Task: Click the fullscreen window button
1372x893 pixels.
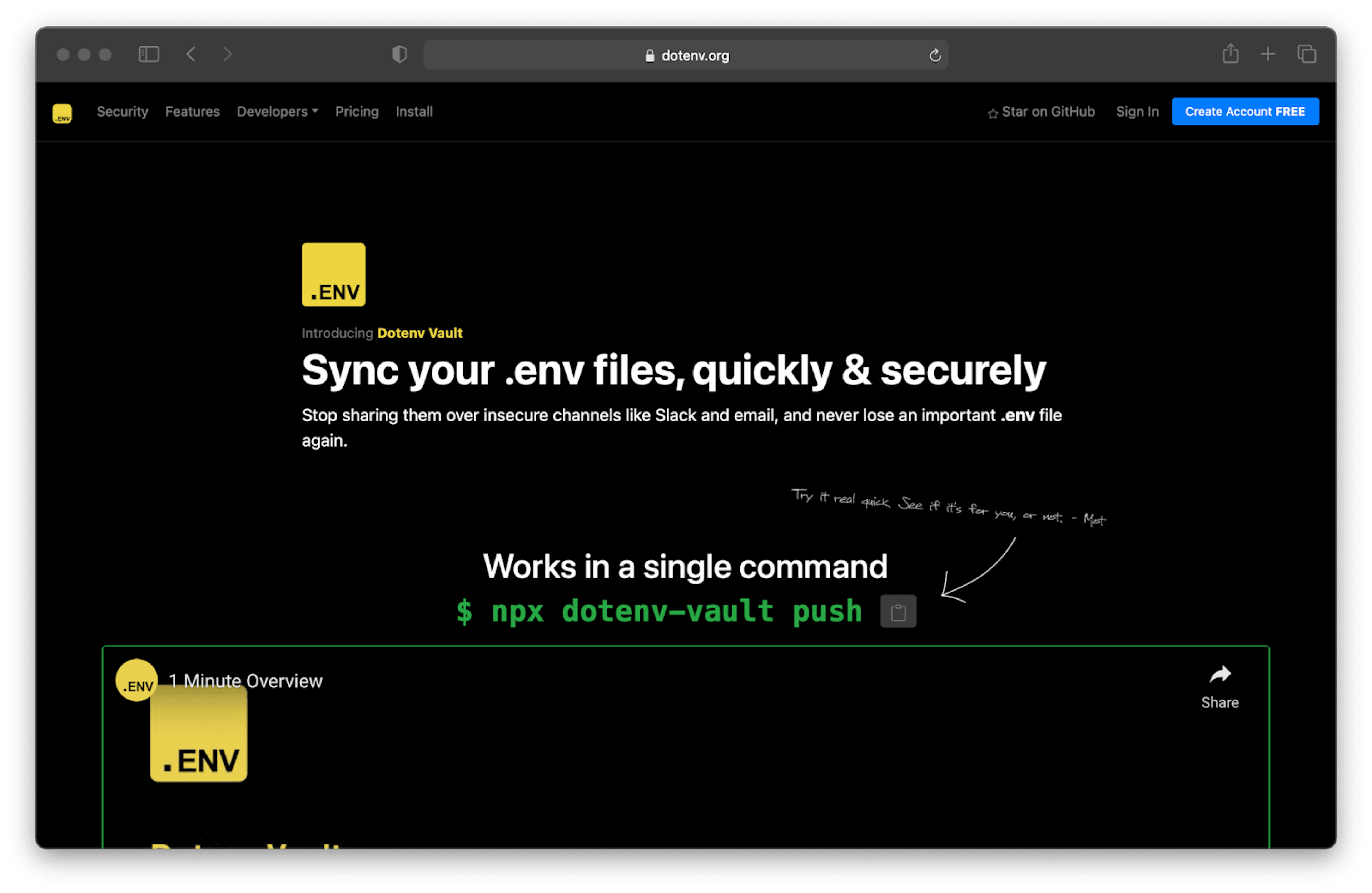Action: 105,54
